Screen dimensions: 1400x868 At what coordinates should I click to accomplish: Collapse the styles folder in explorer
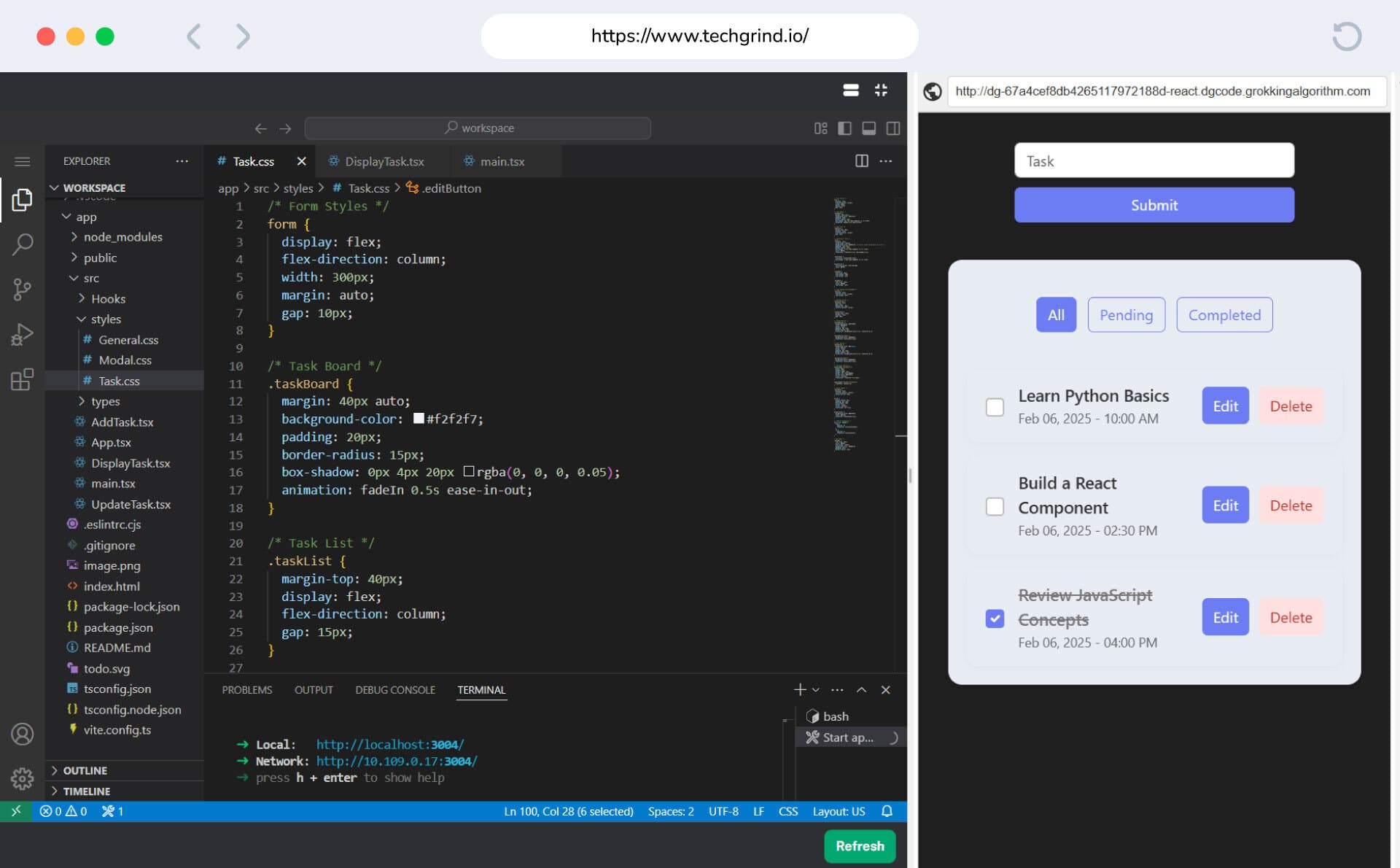[x=106, y=319]
